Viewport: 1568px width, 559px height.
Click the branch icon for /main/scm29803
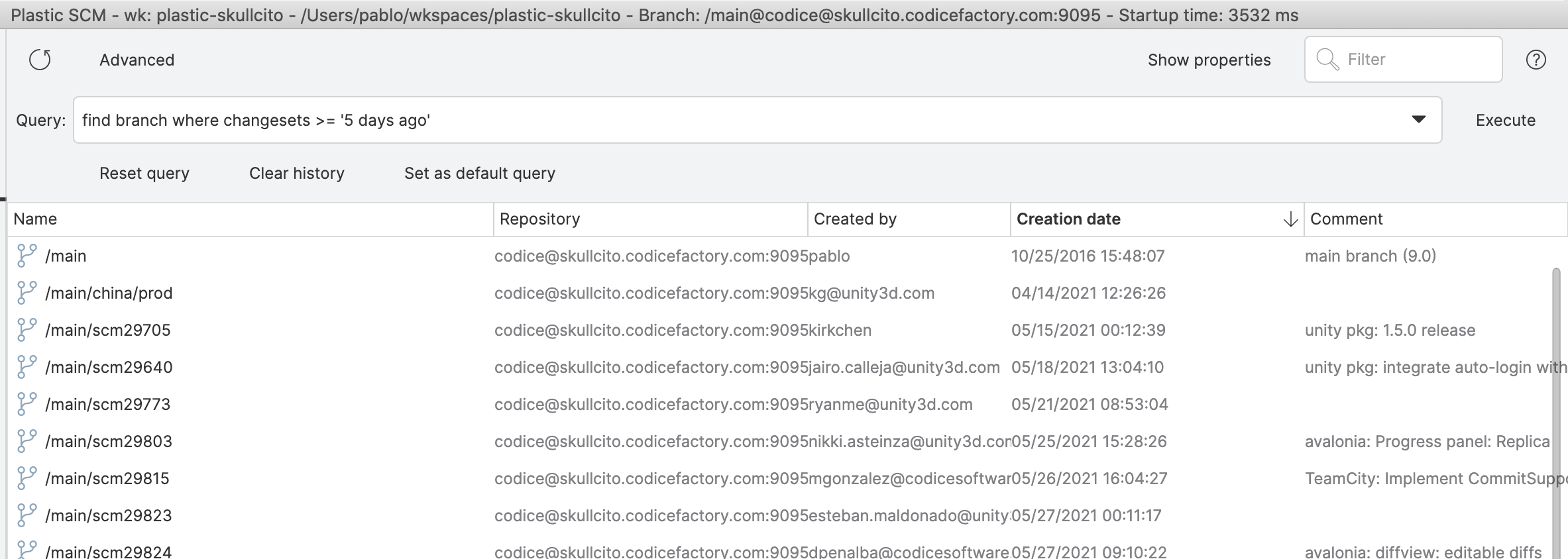(x=27, y=441)
